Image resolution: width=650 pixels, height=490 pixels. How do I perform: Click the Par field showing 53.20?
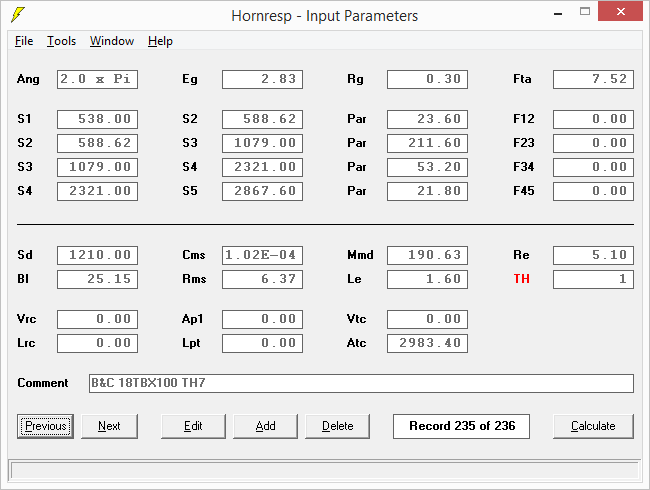pyautogui.click(x=427, y=167)
